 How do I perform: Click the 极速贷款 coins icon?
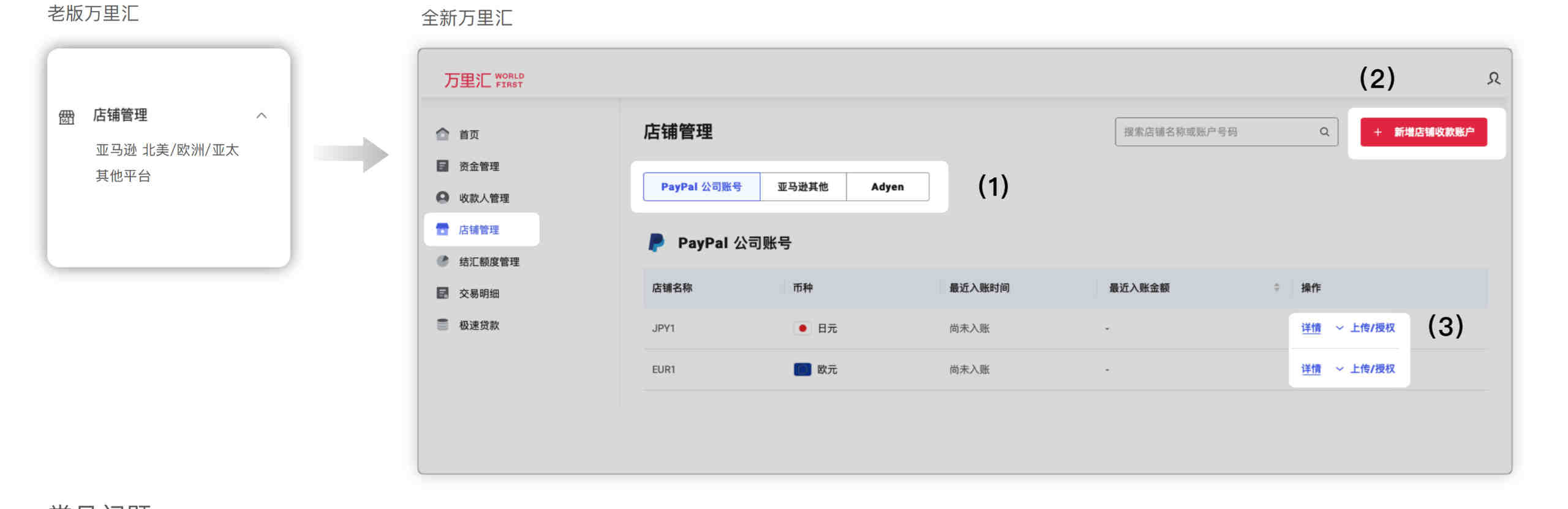point(442,325)
